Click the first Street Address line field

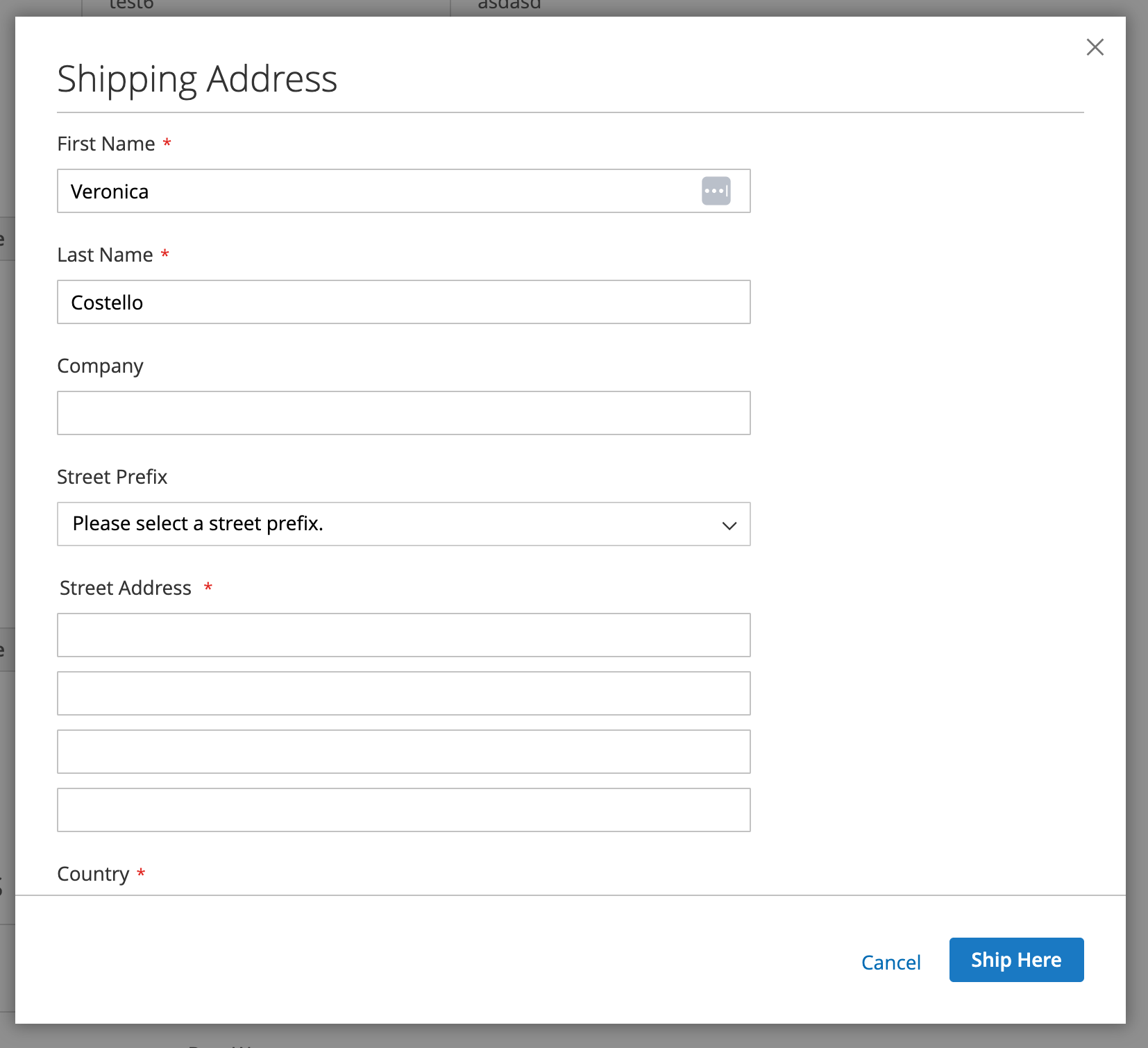point(403,635)
